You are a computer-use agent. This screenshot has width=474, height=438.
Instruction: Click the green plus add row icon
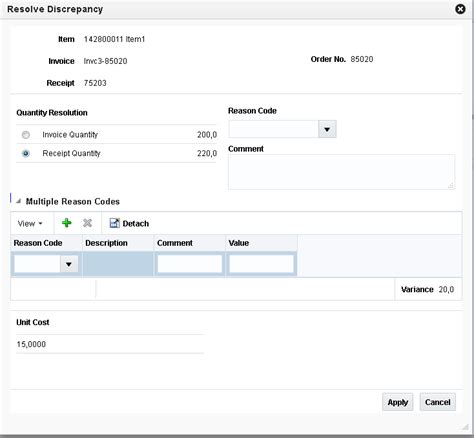[67, 223]
